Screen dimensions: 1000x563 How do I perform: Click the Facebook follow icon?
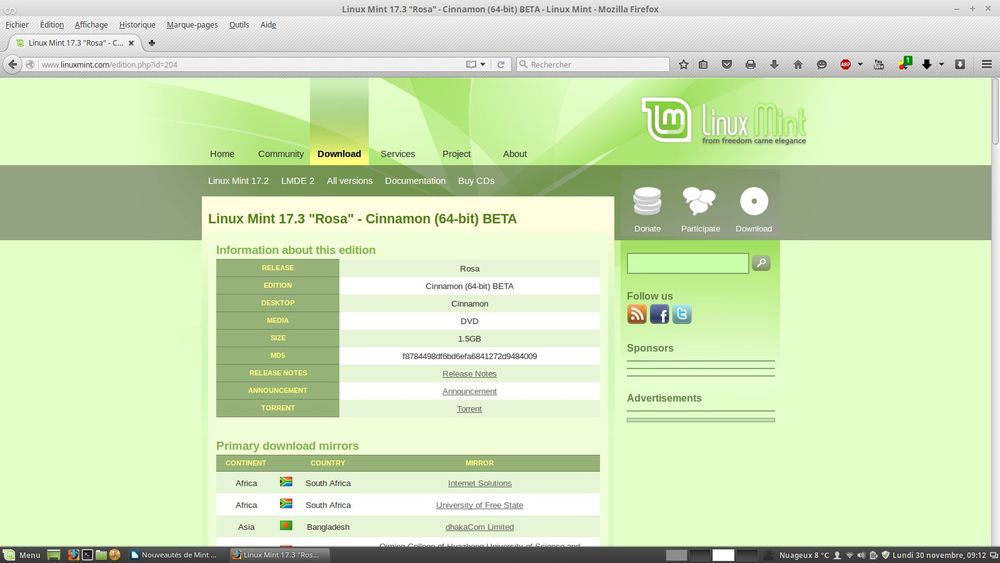point(659,315)
